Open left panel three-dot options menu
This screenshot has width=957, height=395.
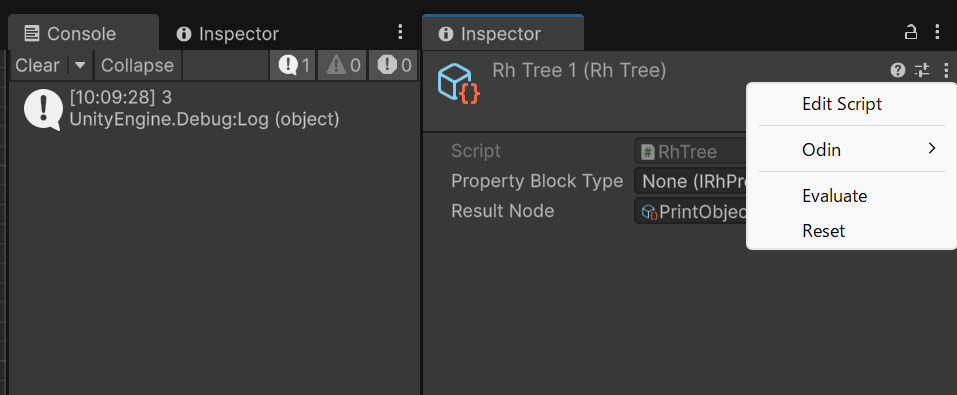400,32
